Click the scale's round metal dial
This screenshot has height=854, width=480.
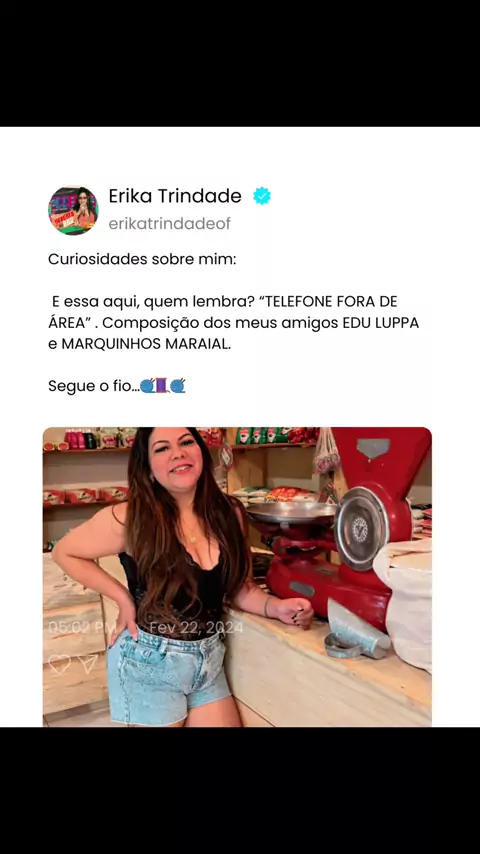point(361,528)
